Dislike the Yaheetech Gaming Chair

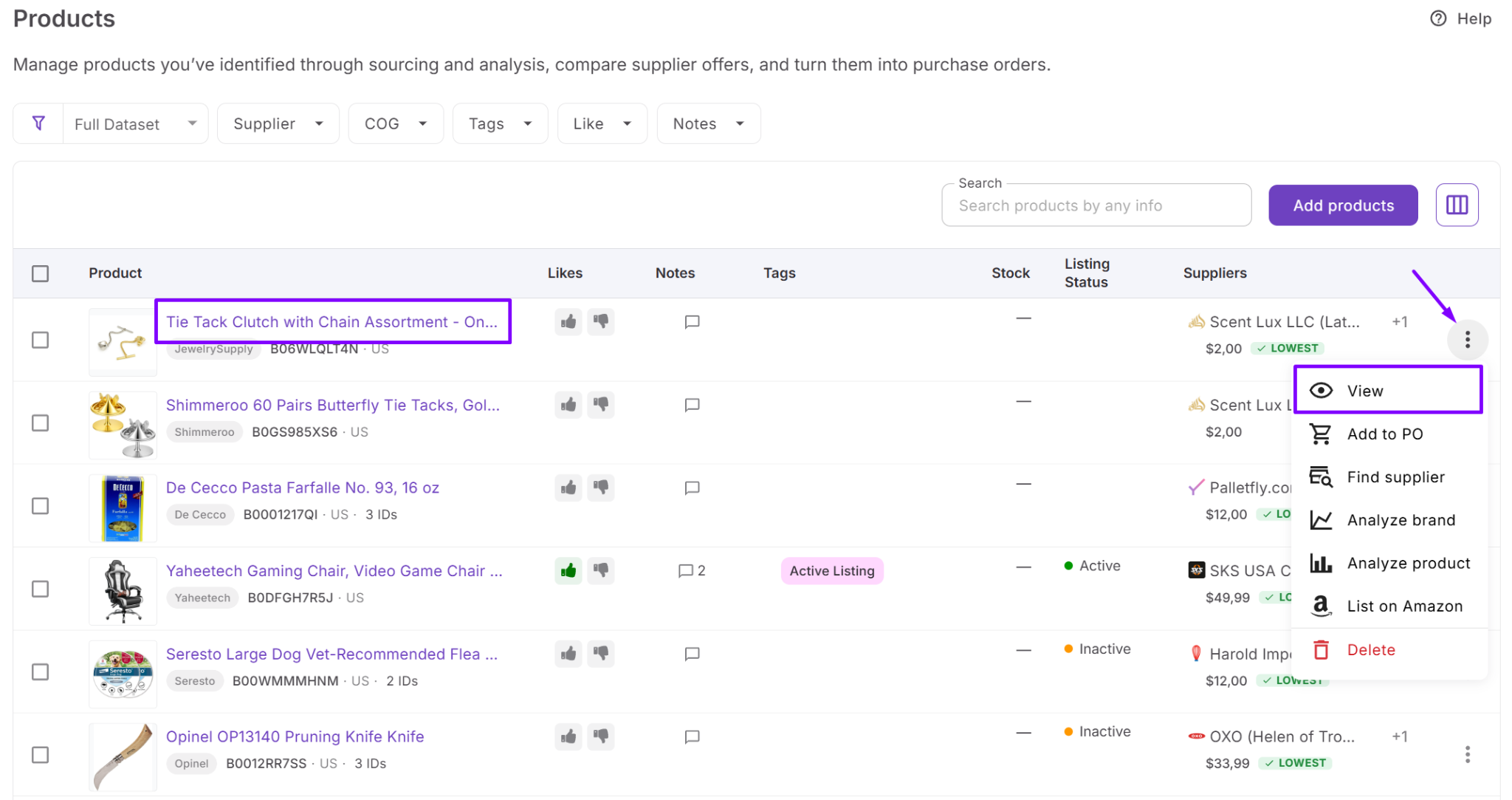click(x=601, y=570)
